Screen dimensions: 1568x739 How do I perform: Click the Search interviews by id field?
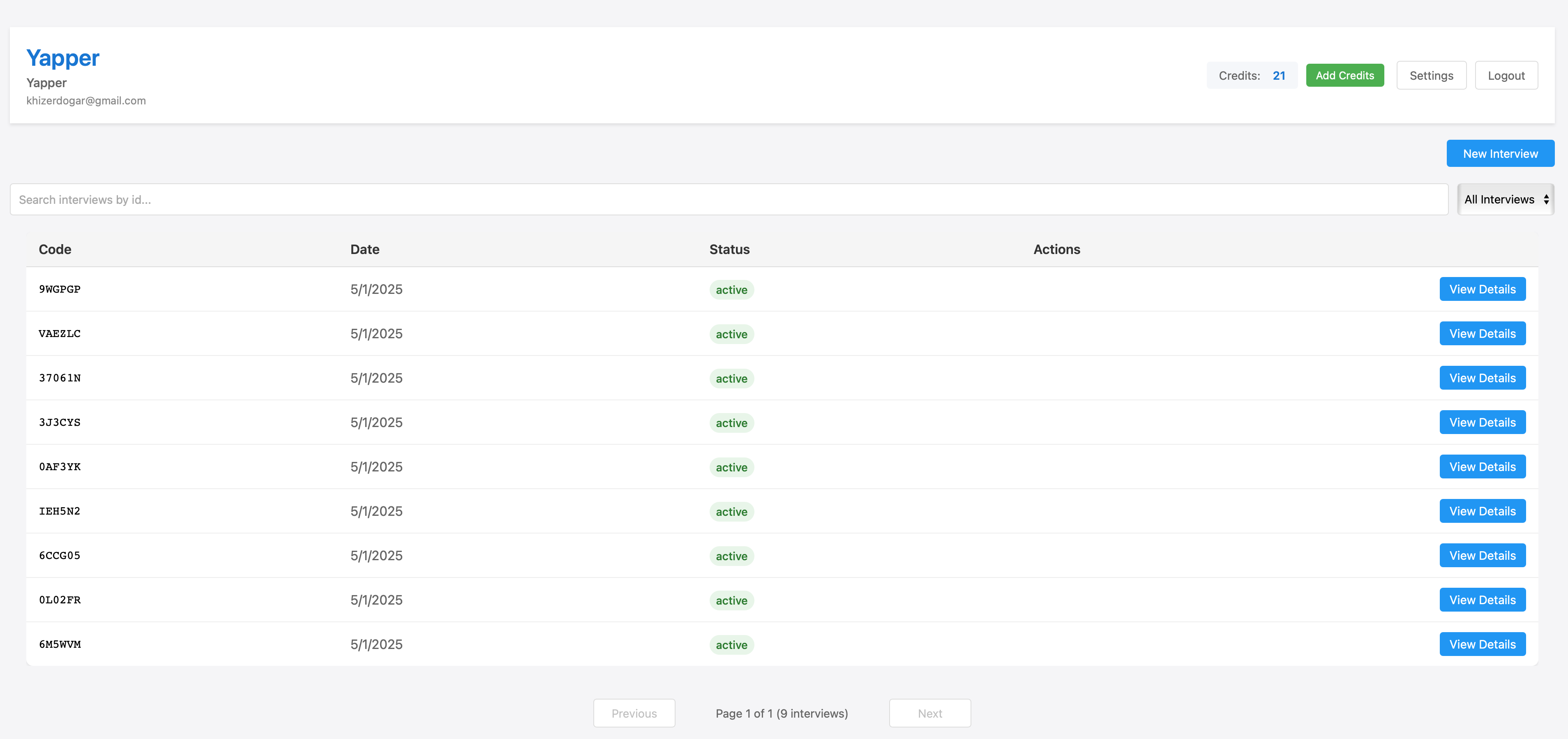(728, 199)
